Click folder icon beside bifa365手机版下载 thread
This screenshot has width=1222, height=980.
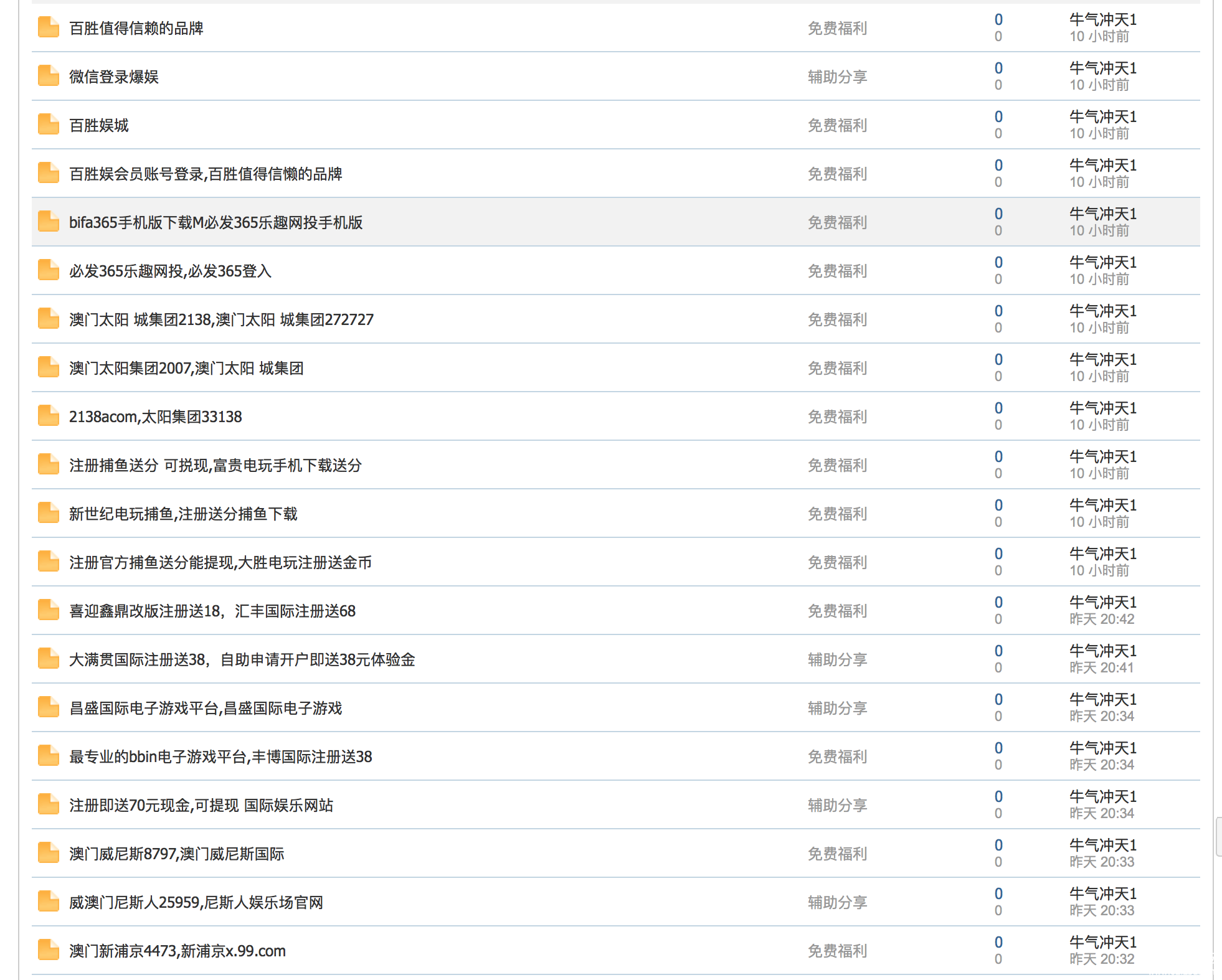[49, 222]
